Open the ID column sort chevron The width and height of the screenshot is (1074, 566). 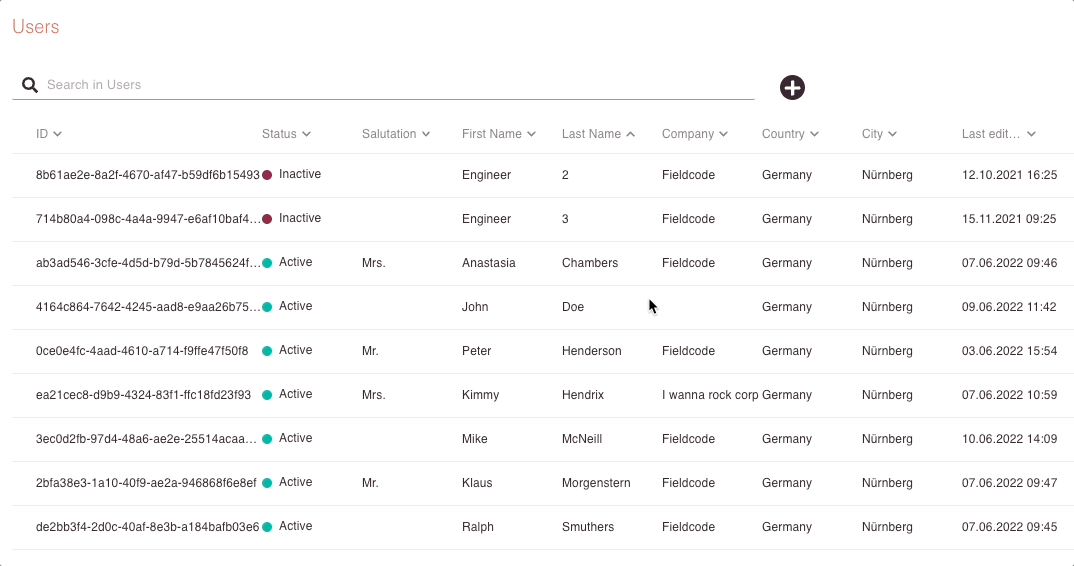[x=58, y=134]
